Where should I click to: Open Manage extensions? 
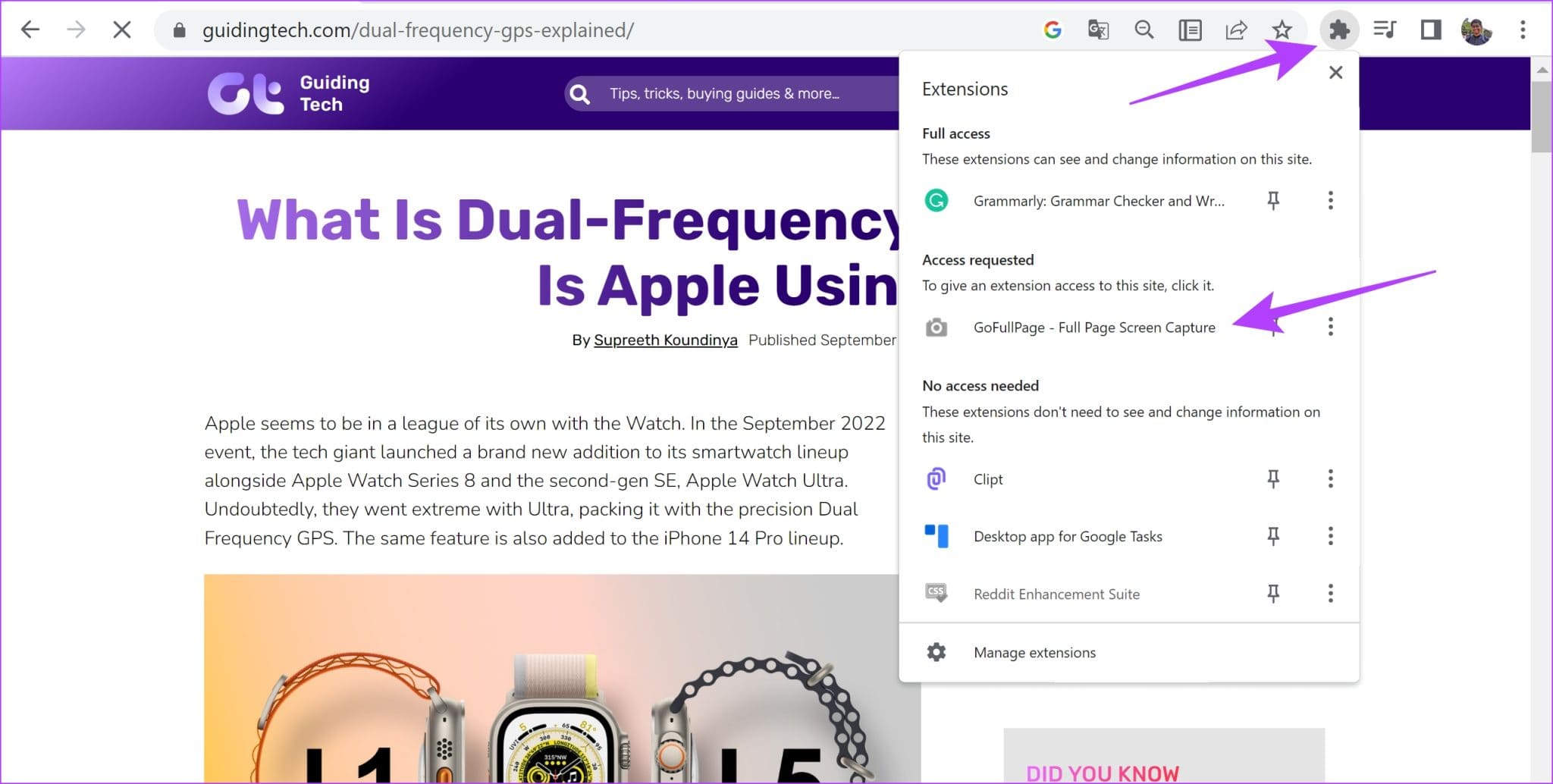1128,652
